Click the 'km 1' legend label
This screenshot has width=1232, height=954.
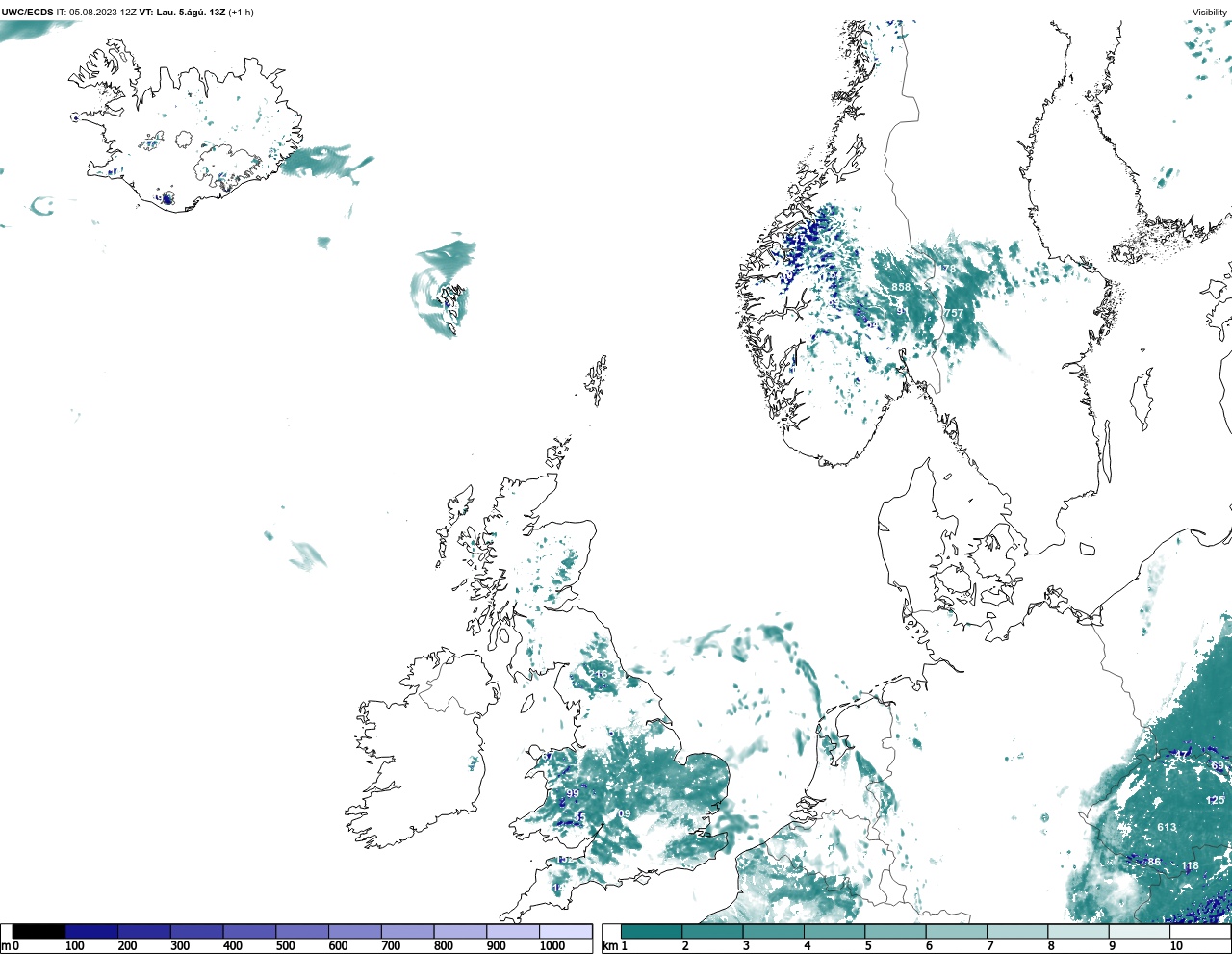(x=614, y=946)
